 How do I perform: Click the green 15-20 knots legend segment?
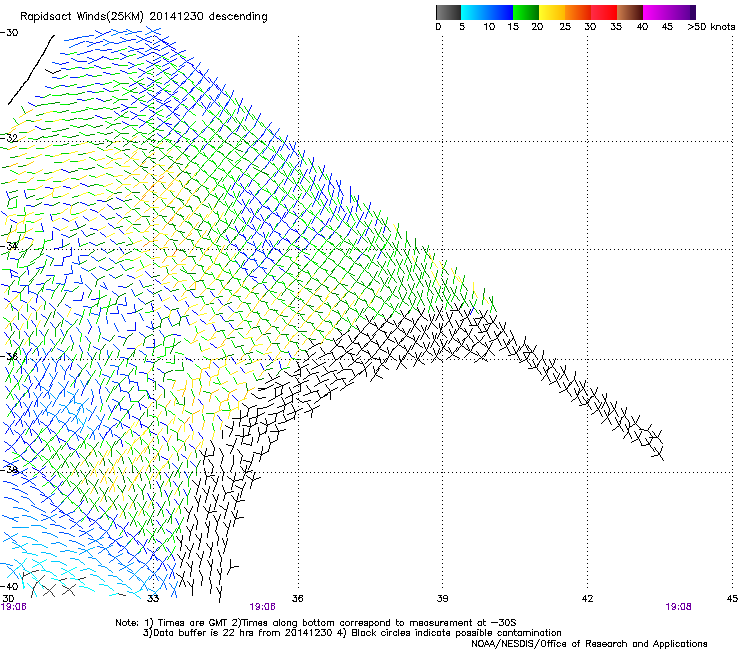coord(526,12)
